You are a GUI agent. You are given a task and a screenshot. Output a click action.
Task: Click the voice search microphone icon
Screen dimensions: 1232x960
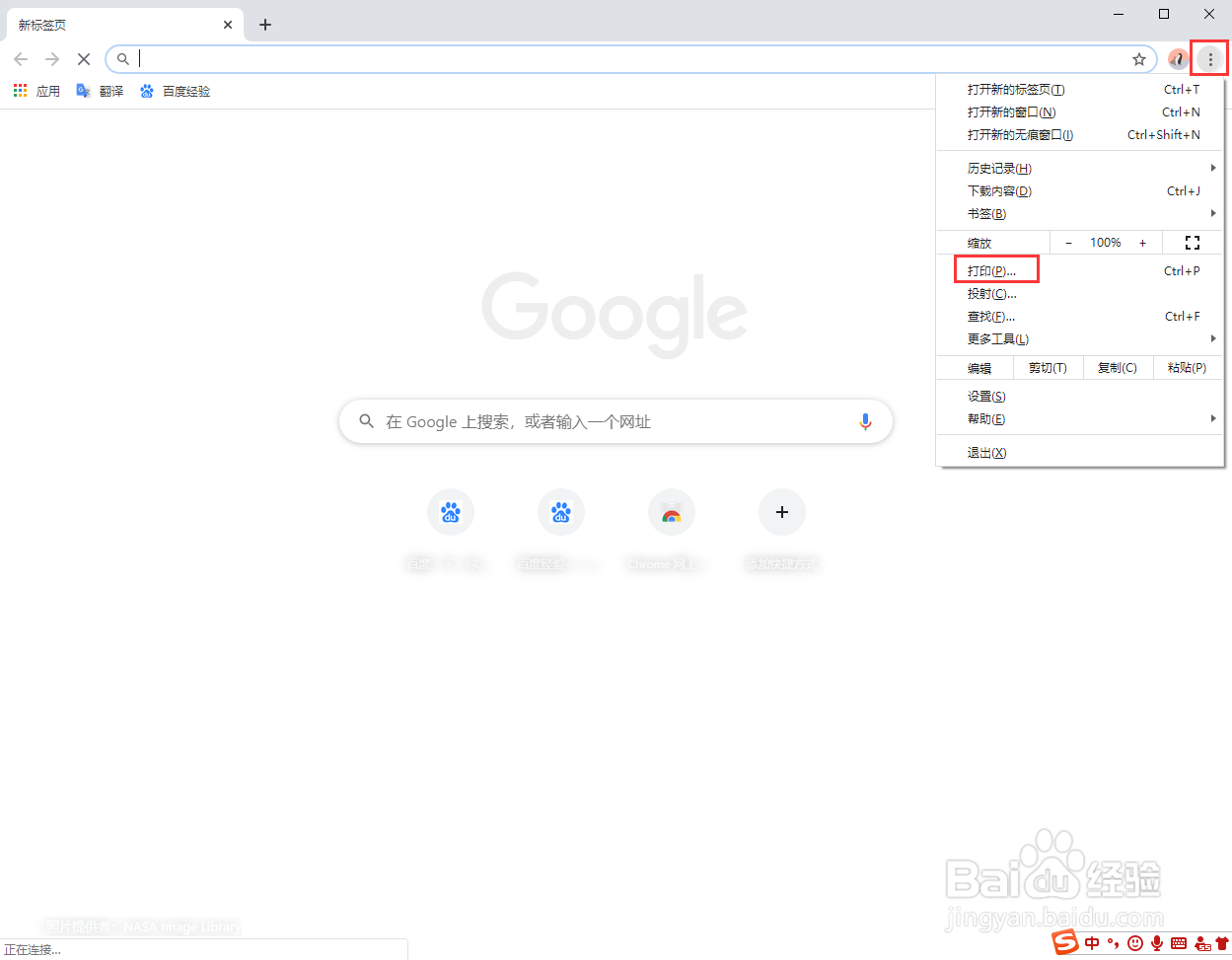click(865, 421)
